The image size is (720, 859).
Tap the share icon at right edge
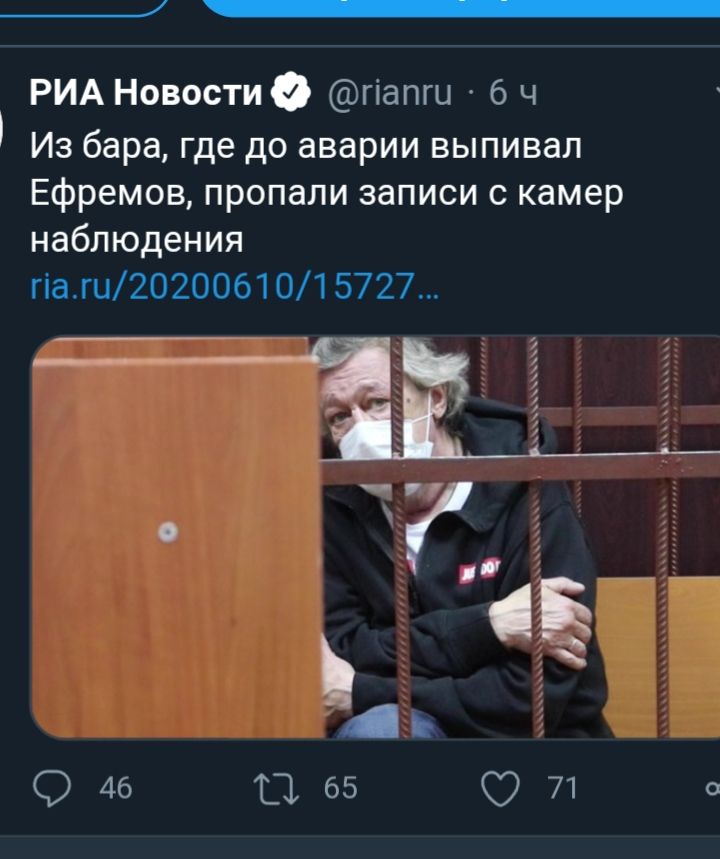click(712, 788)
